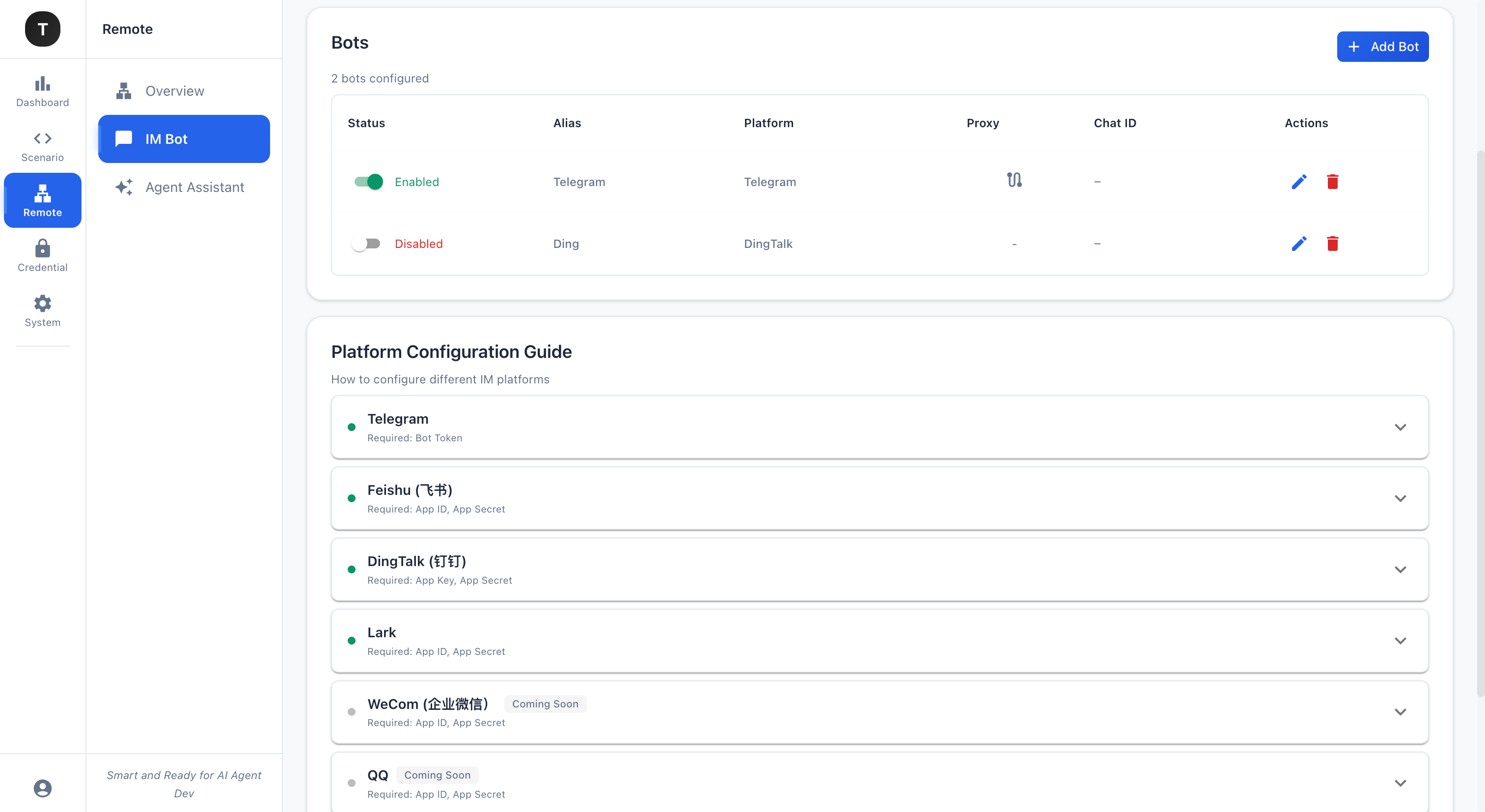Delete the Ding bot with trash icon
The height and width of the screenshot is (812, 1485).
[x=1332, y=244]
